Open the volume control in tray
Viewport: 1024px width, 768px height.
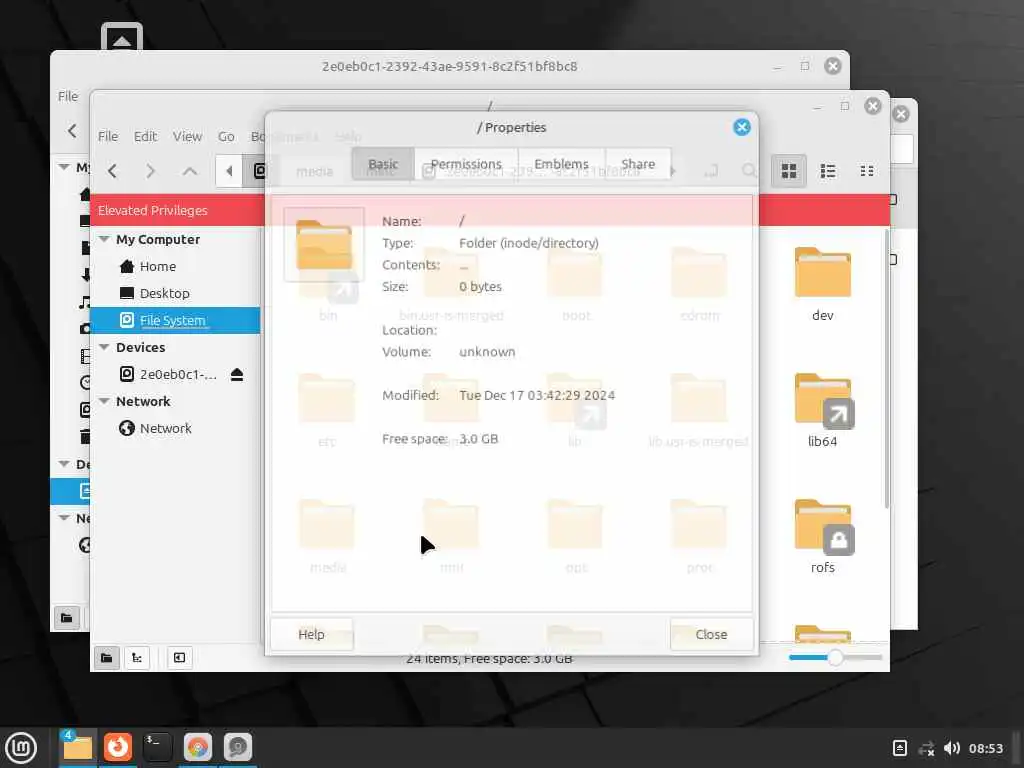pos(952,748)
